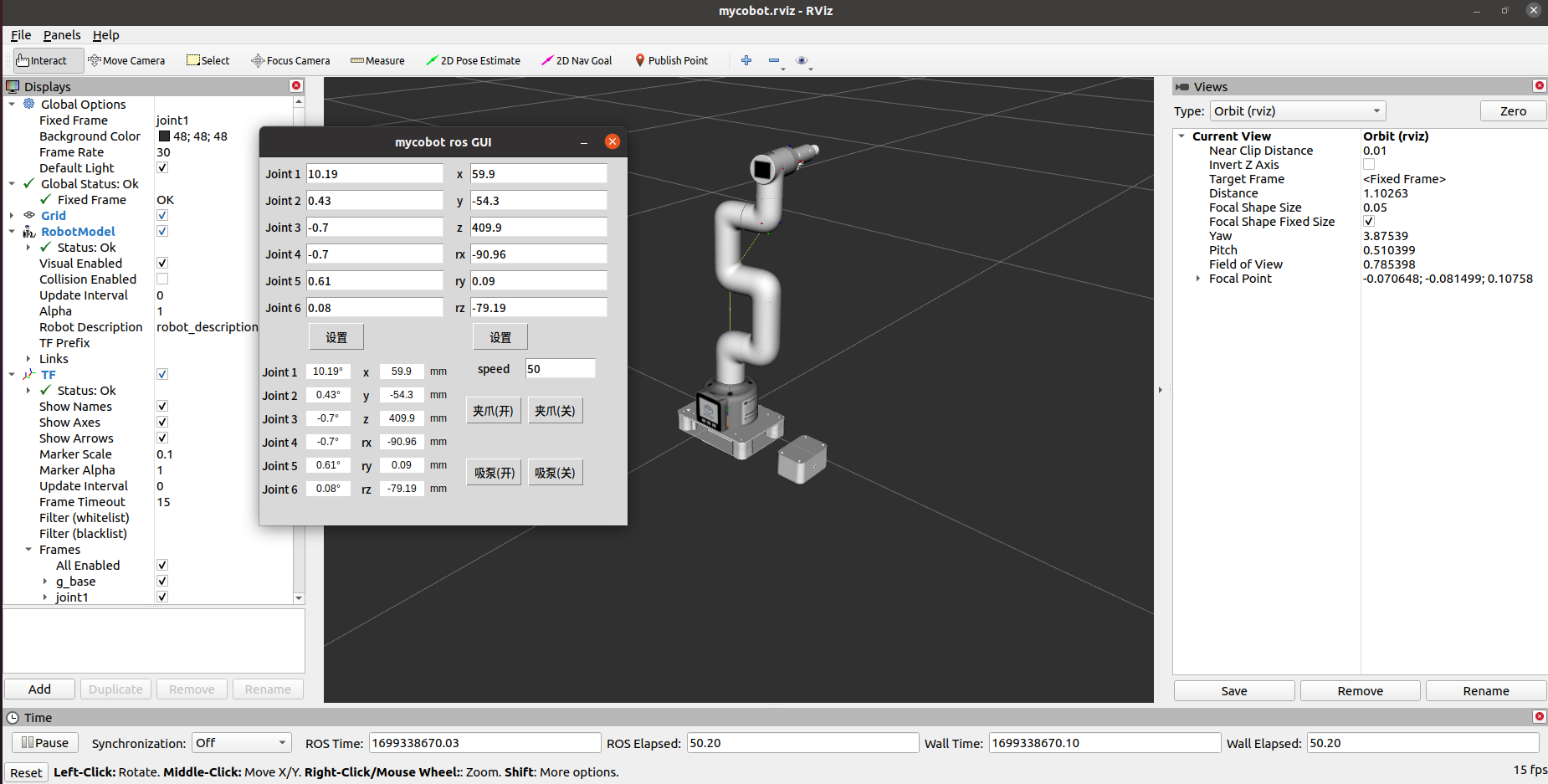Activate 2D Pose Estimate tool
This screenshot has height=784, width=1548.
tap(473, 60)
